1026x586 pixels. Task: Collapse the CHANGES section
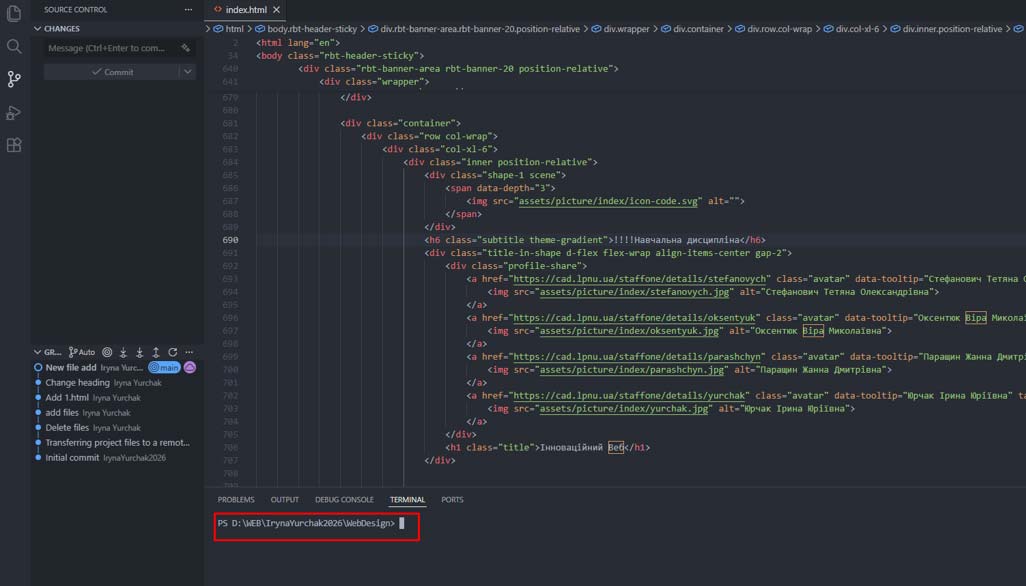[x=37, y=29]
